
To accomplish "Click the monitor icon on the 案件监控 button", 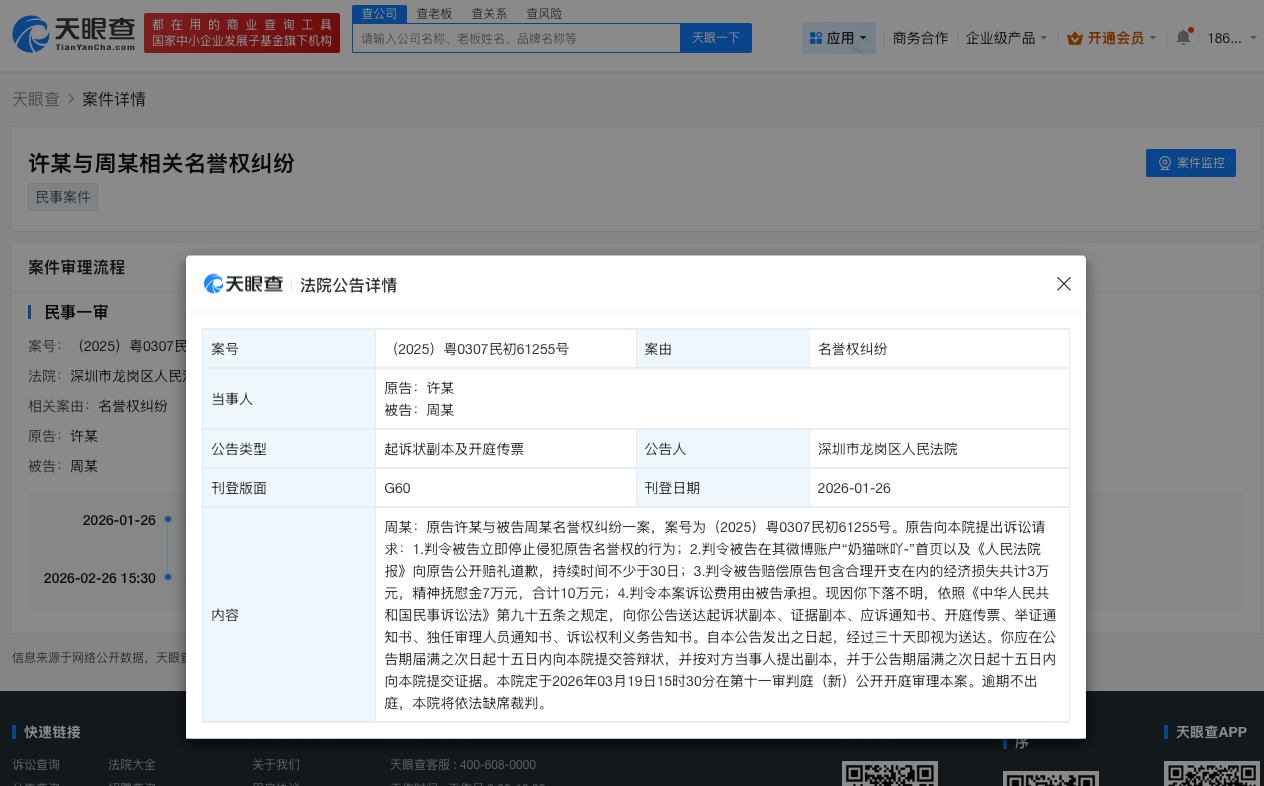I will pos(1166,163).
